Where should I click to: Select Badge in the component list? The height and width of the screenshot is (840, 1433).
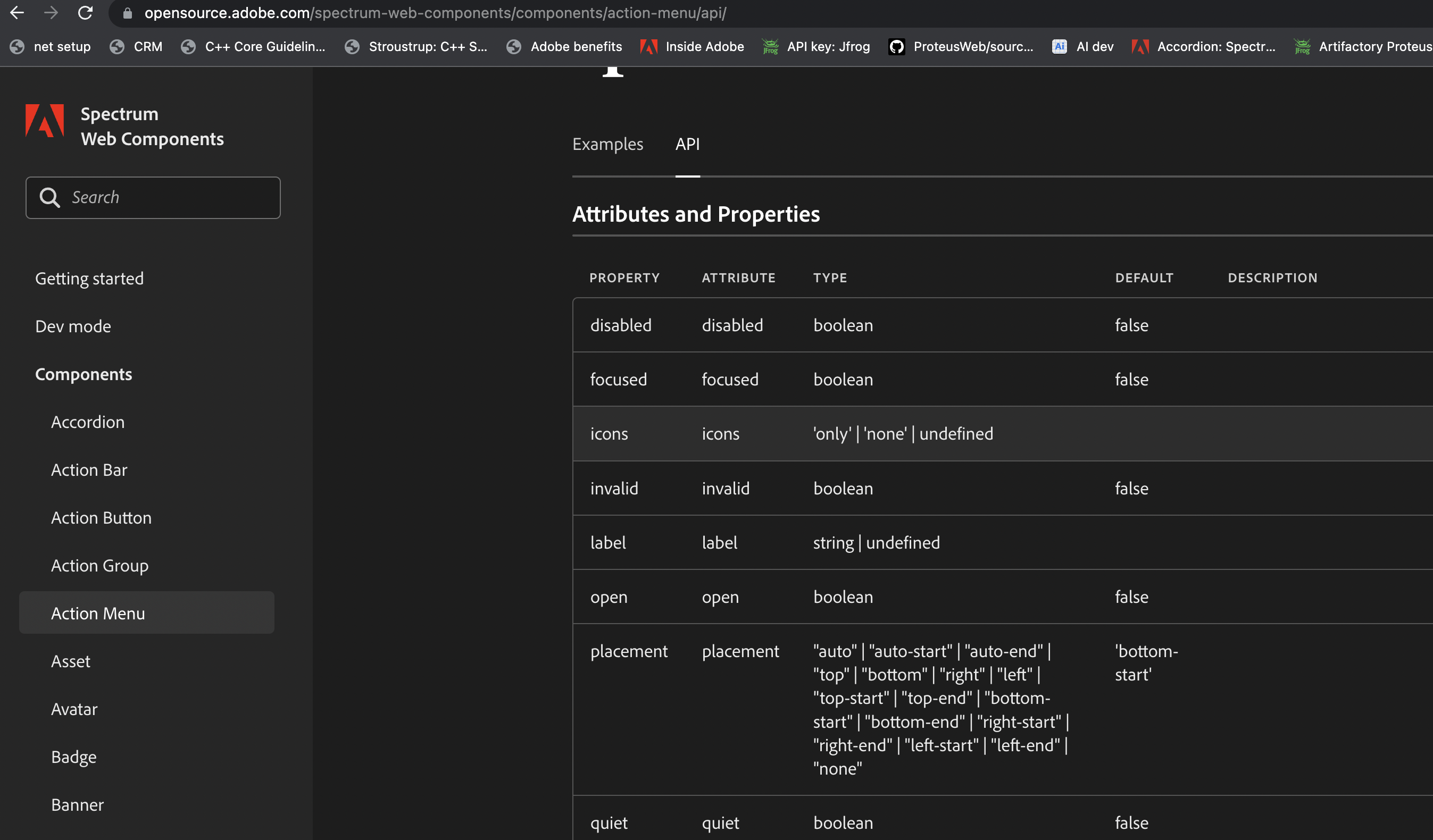[x=74, y=757]
